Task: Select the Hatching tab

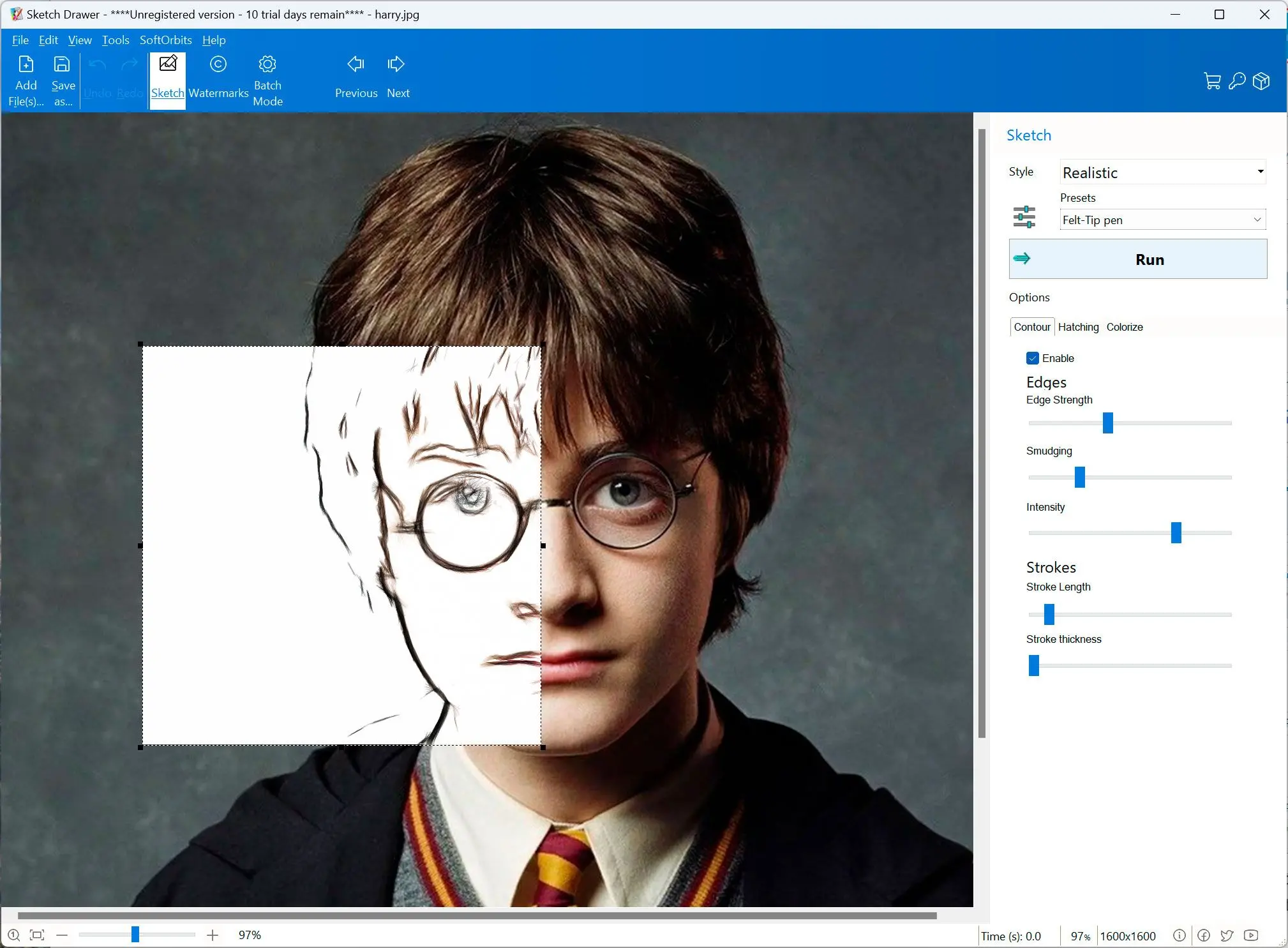Action: coord(1077,327)
